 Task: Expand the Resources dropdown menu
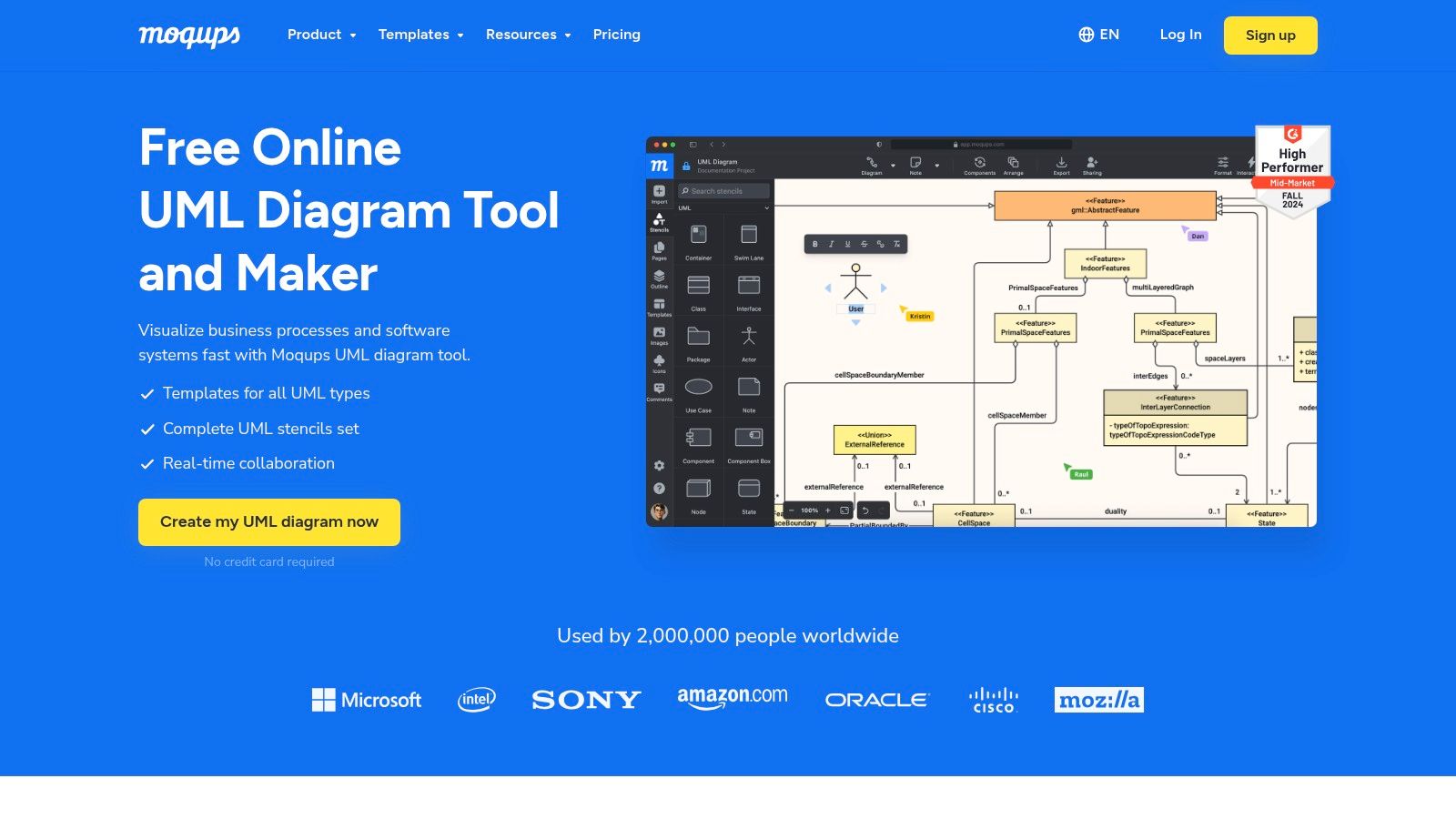point(528,35)
